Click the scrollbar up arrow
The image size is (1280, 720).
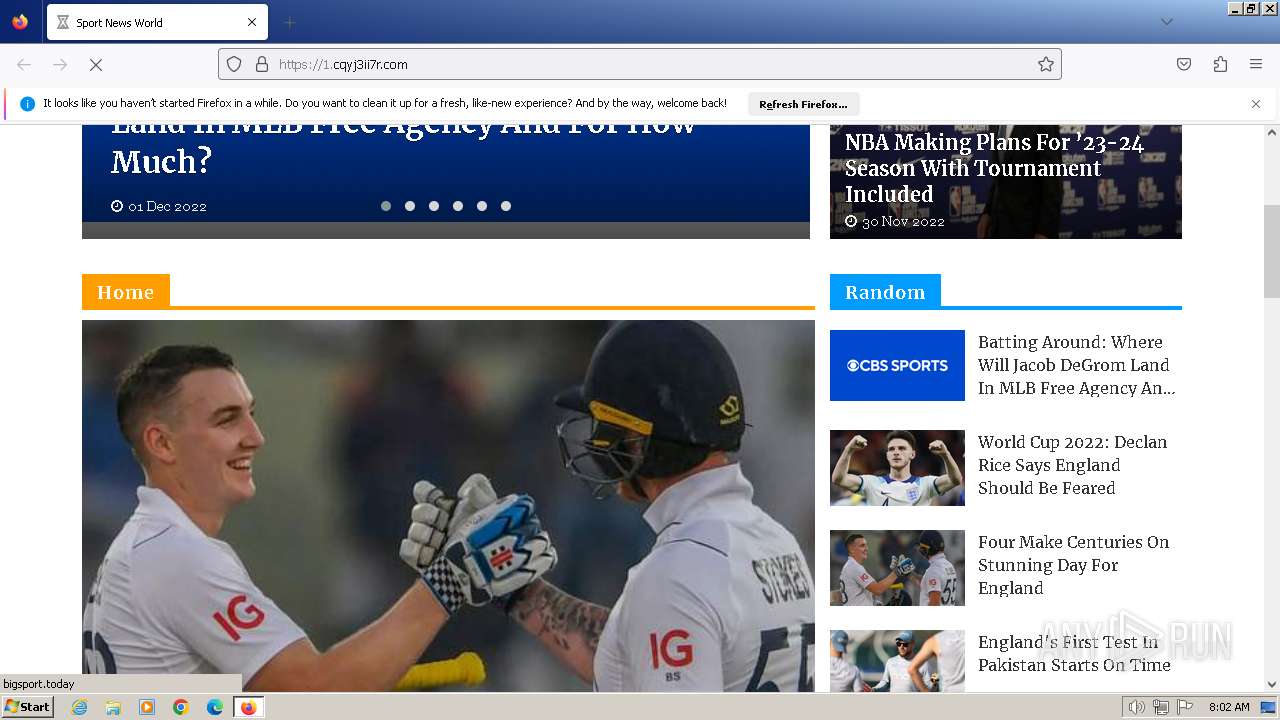pyautogui.click(x=1272, y=132)
